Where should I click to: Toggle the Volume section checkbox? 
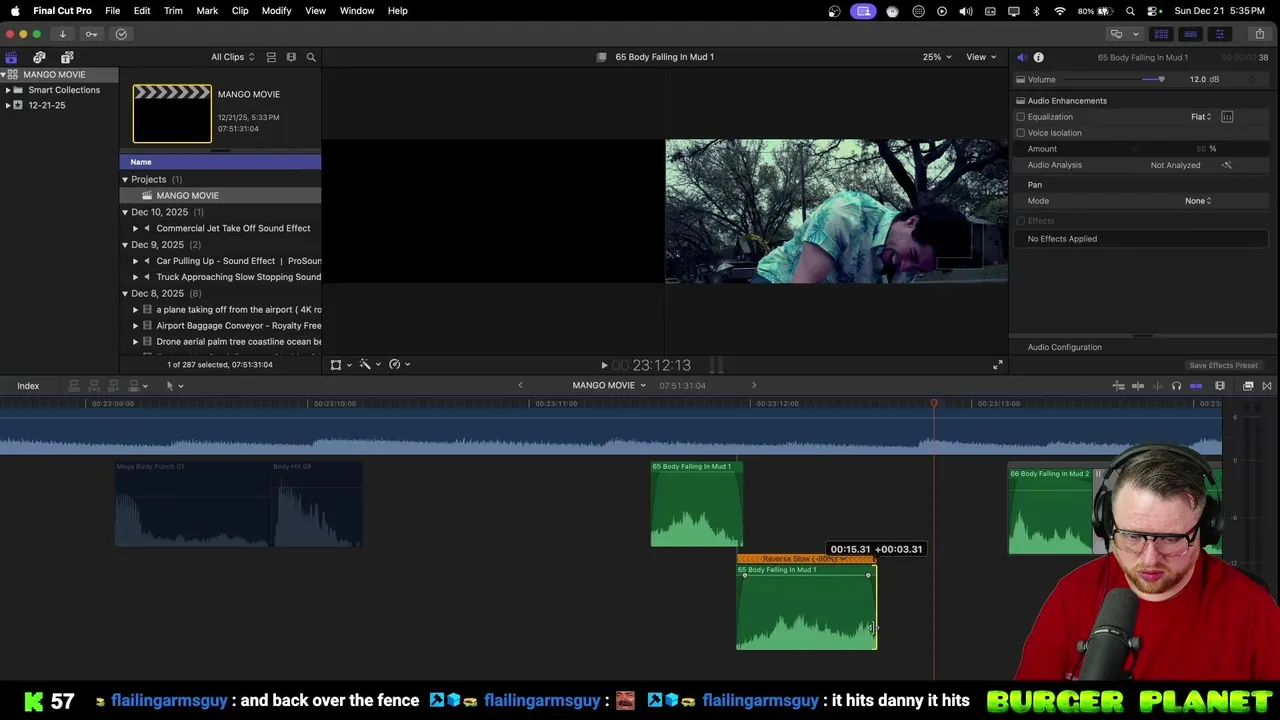click(1021, 80)
